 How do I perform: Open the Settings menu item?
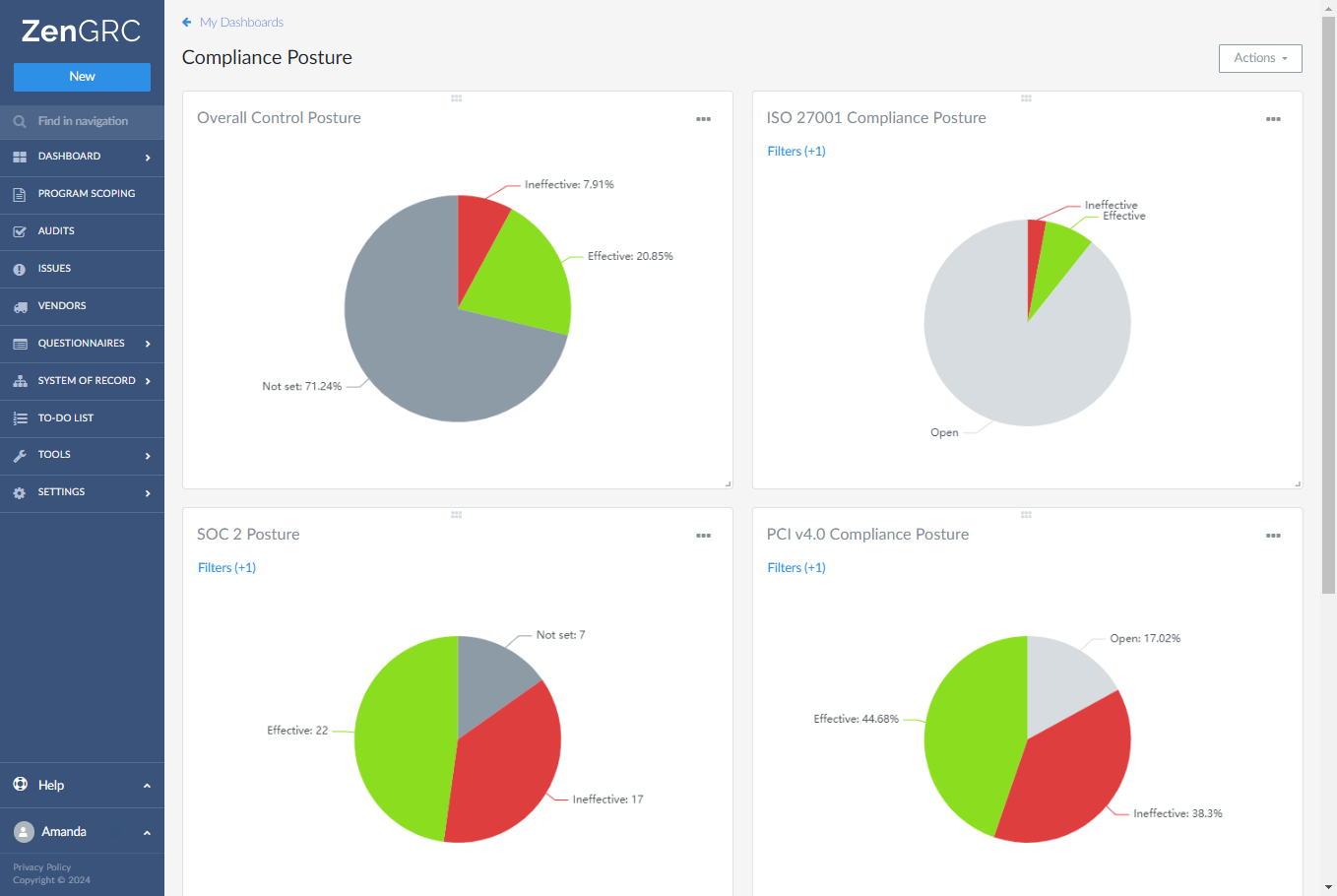[x=61, y=492]
